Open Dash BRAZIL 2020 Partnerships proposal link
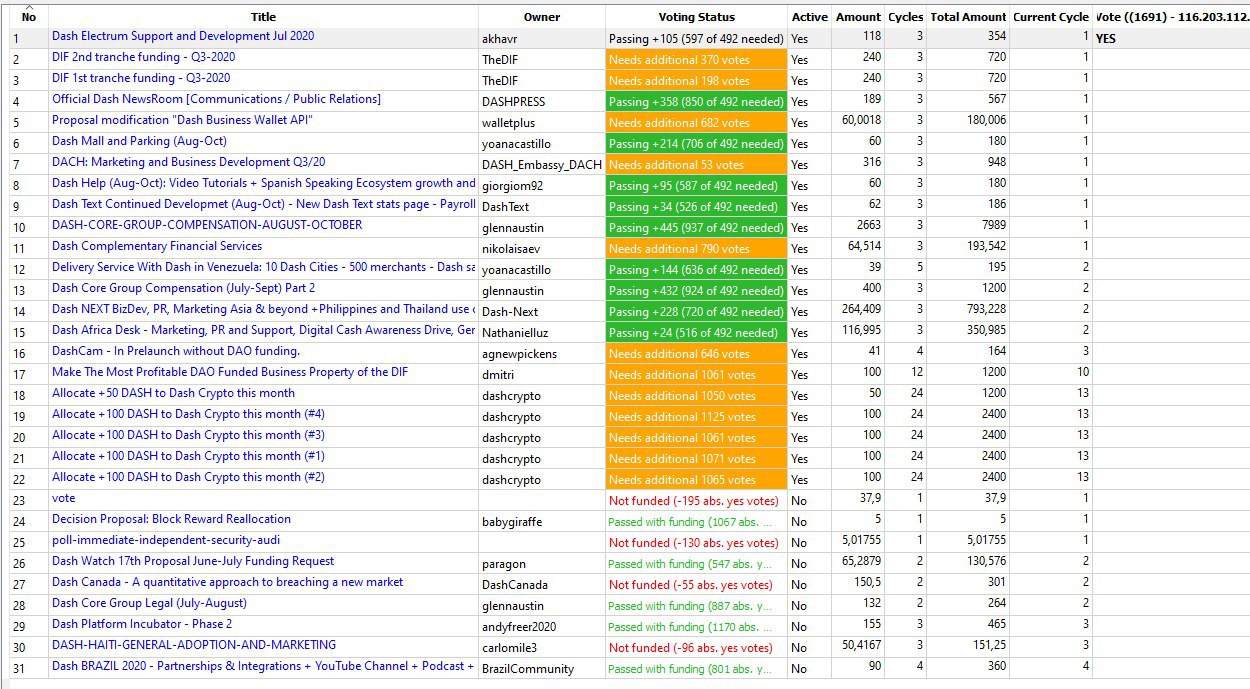The height and width of the screenshot is (689, 1250). tap(264, 666)
